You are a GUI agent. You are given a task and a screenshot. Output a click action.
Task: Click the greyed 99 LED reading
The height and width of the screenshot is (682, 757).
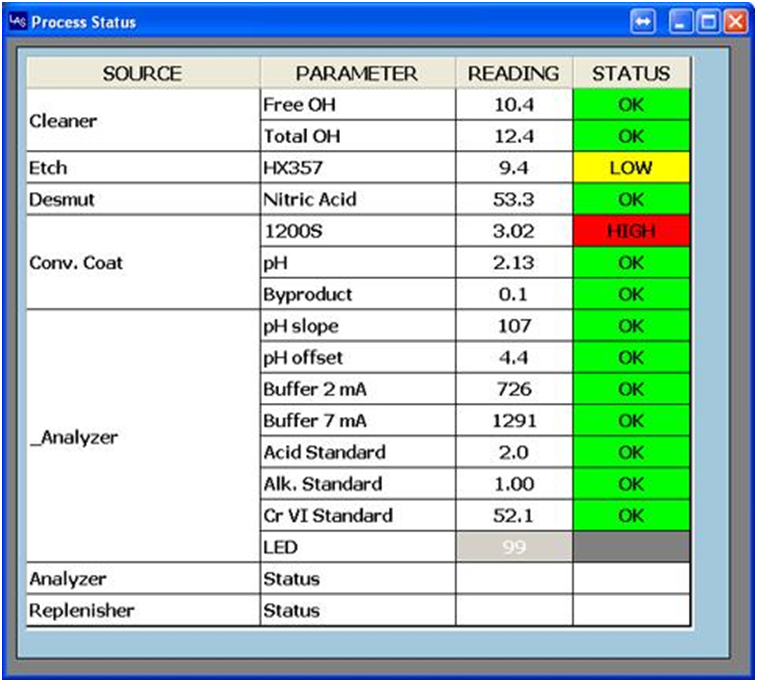click(514, 547)
